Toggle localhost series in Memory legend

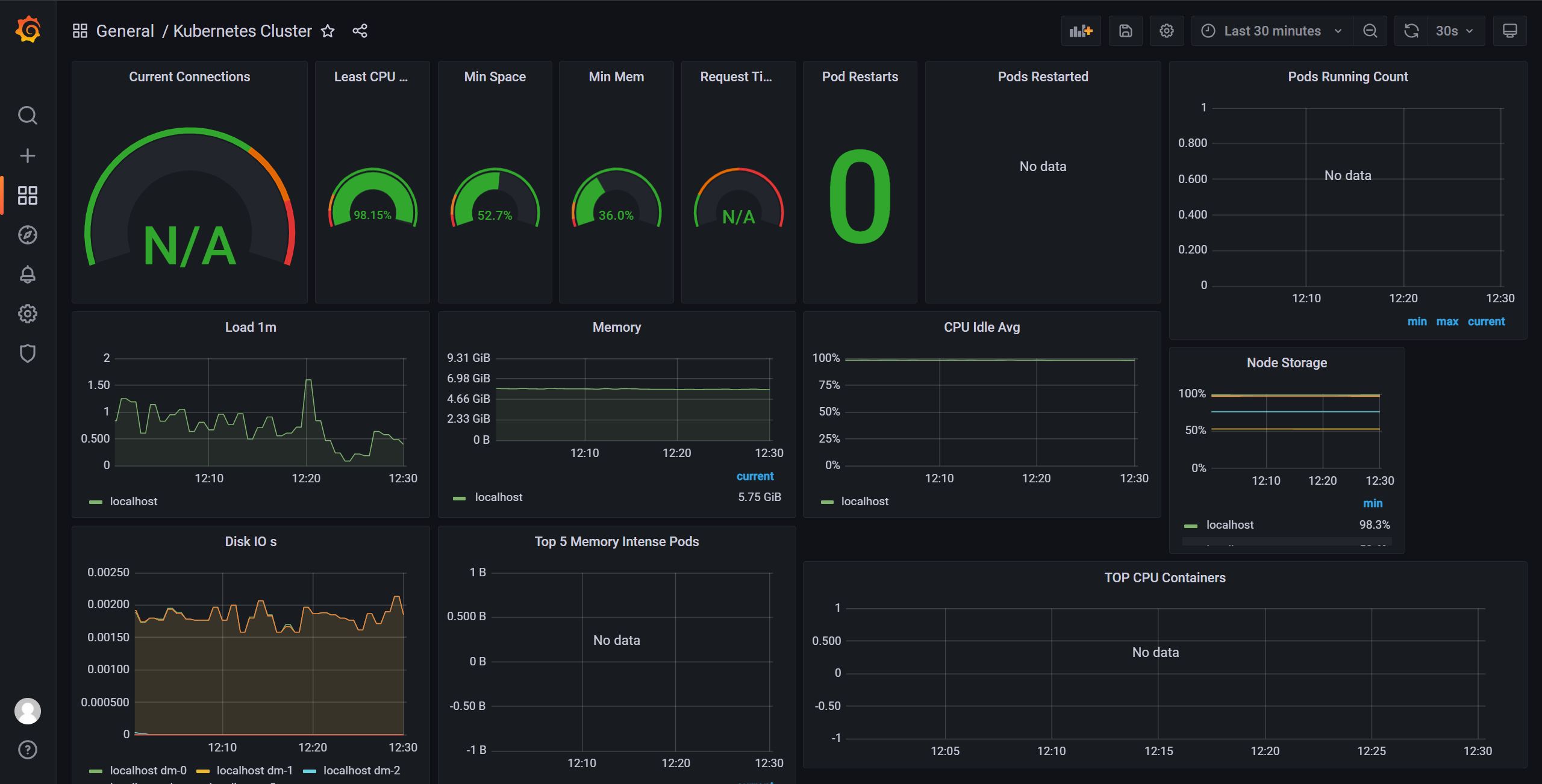pos(498,497)
